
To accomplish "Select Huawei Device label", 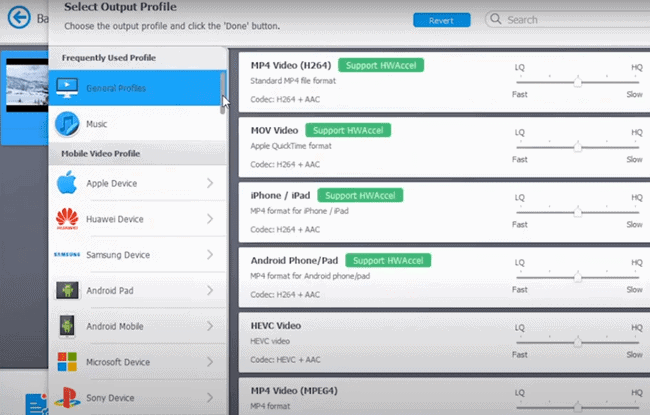I will coord(115,219).
